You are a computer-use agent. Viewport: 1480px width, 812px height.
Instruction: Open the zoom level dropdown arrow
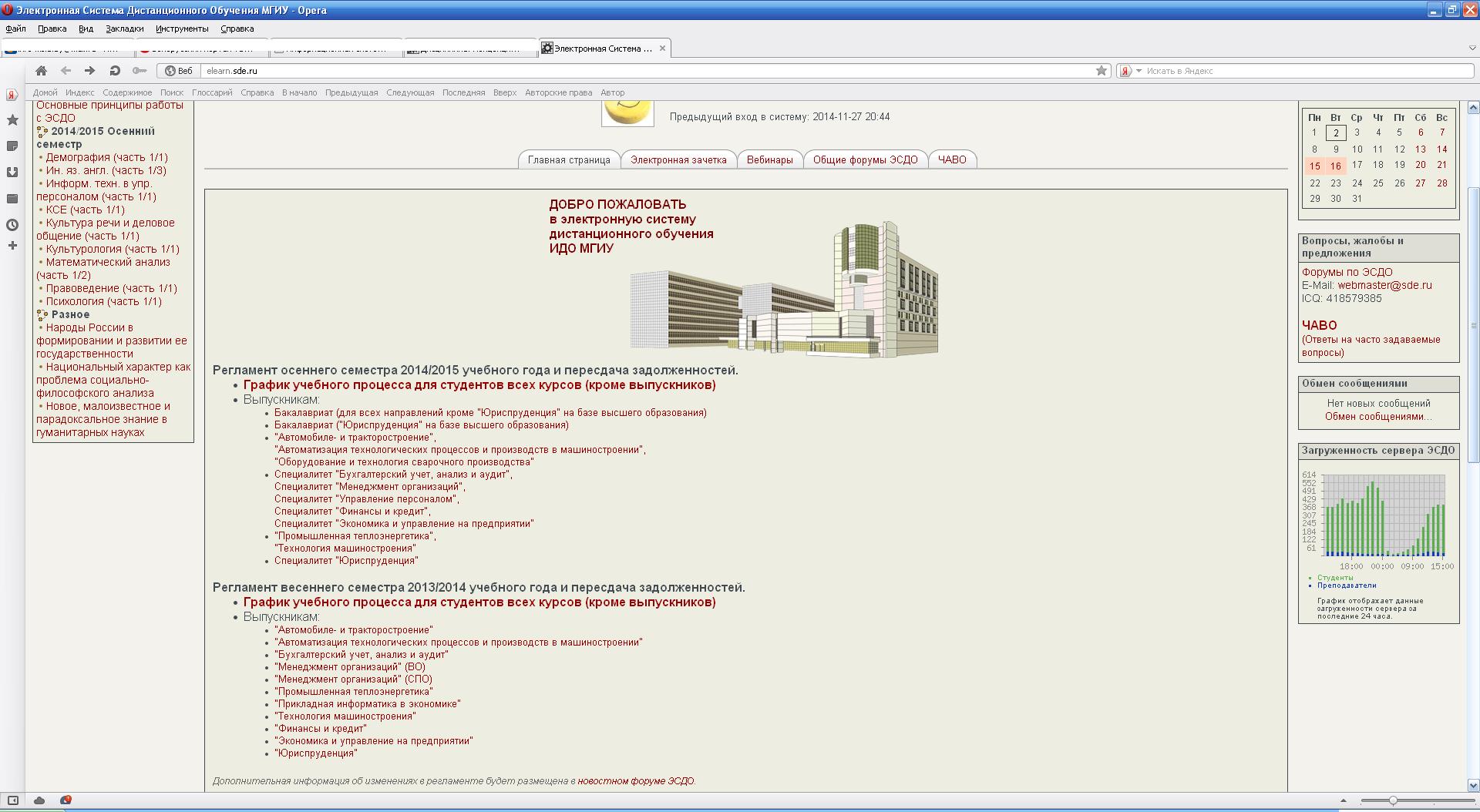point(1344,801)
